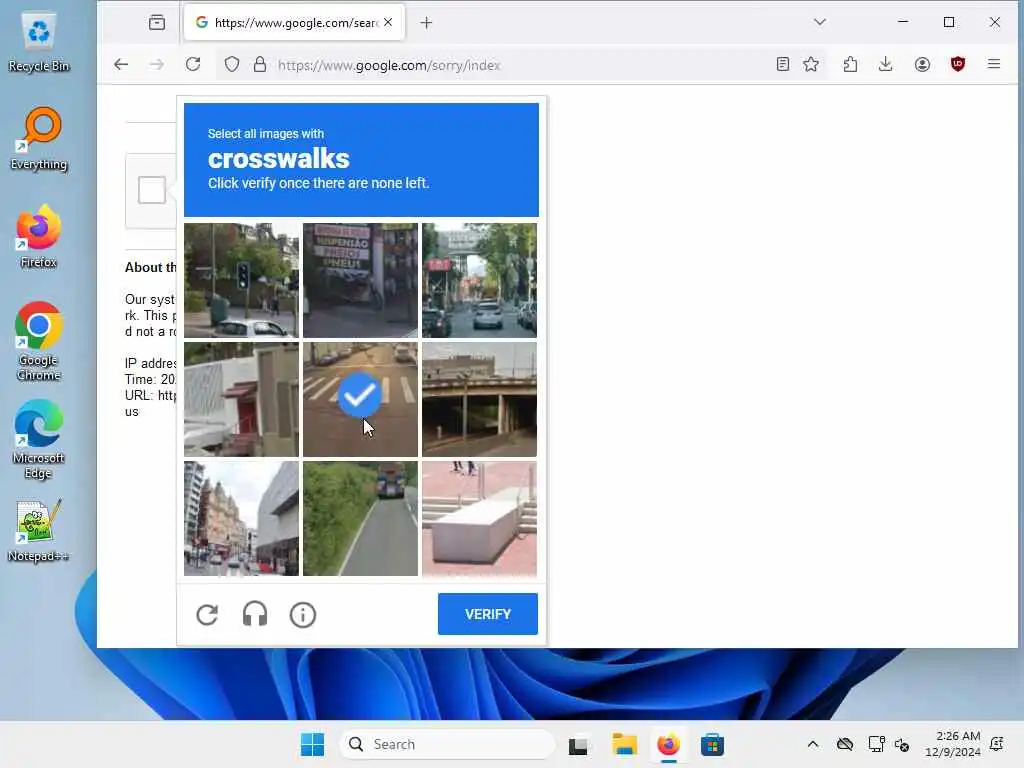Select the white building with red door tile
The image size is (1024, 768).
241,399
